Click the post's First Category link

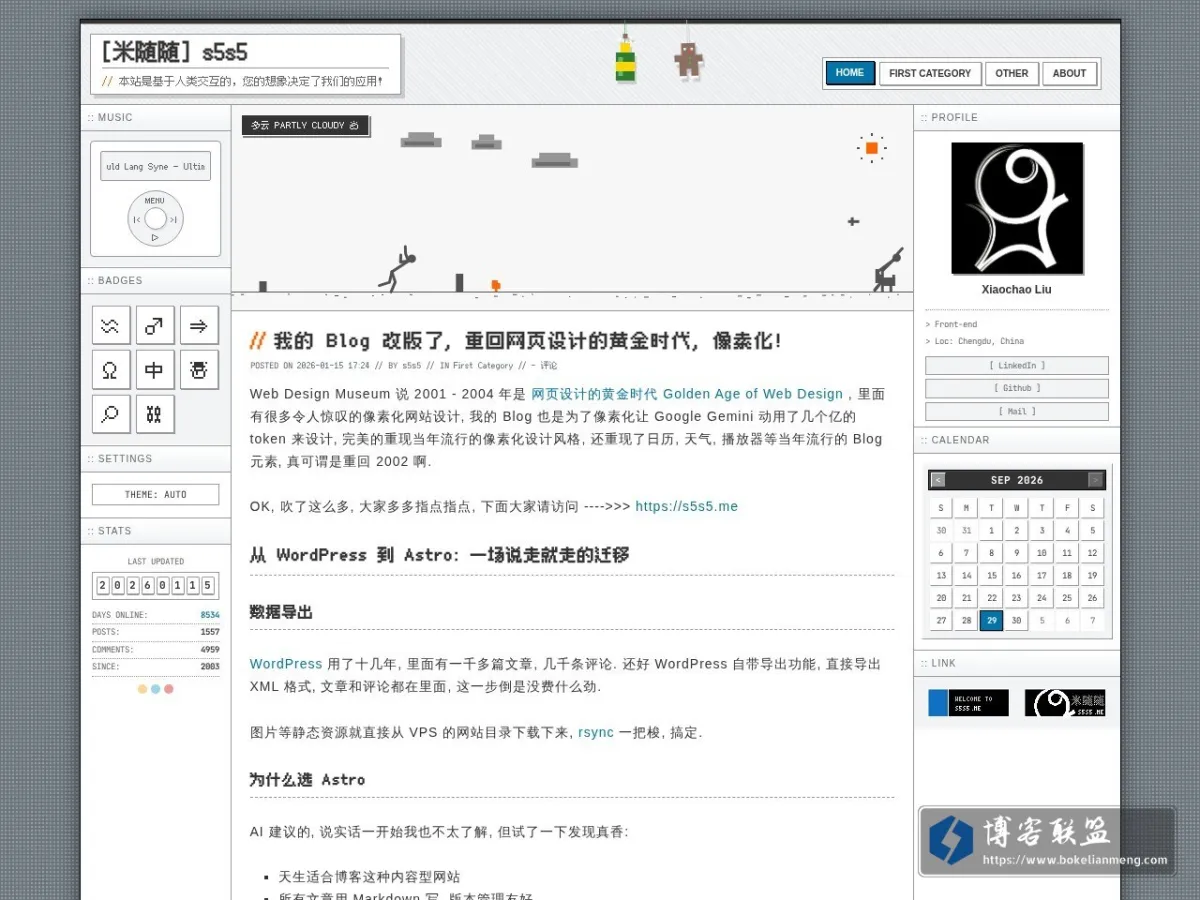tap(483, 366)
